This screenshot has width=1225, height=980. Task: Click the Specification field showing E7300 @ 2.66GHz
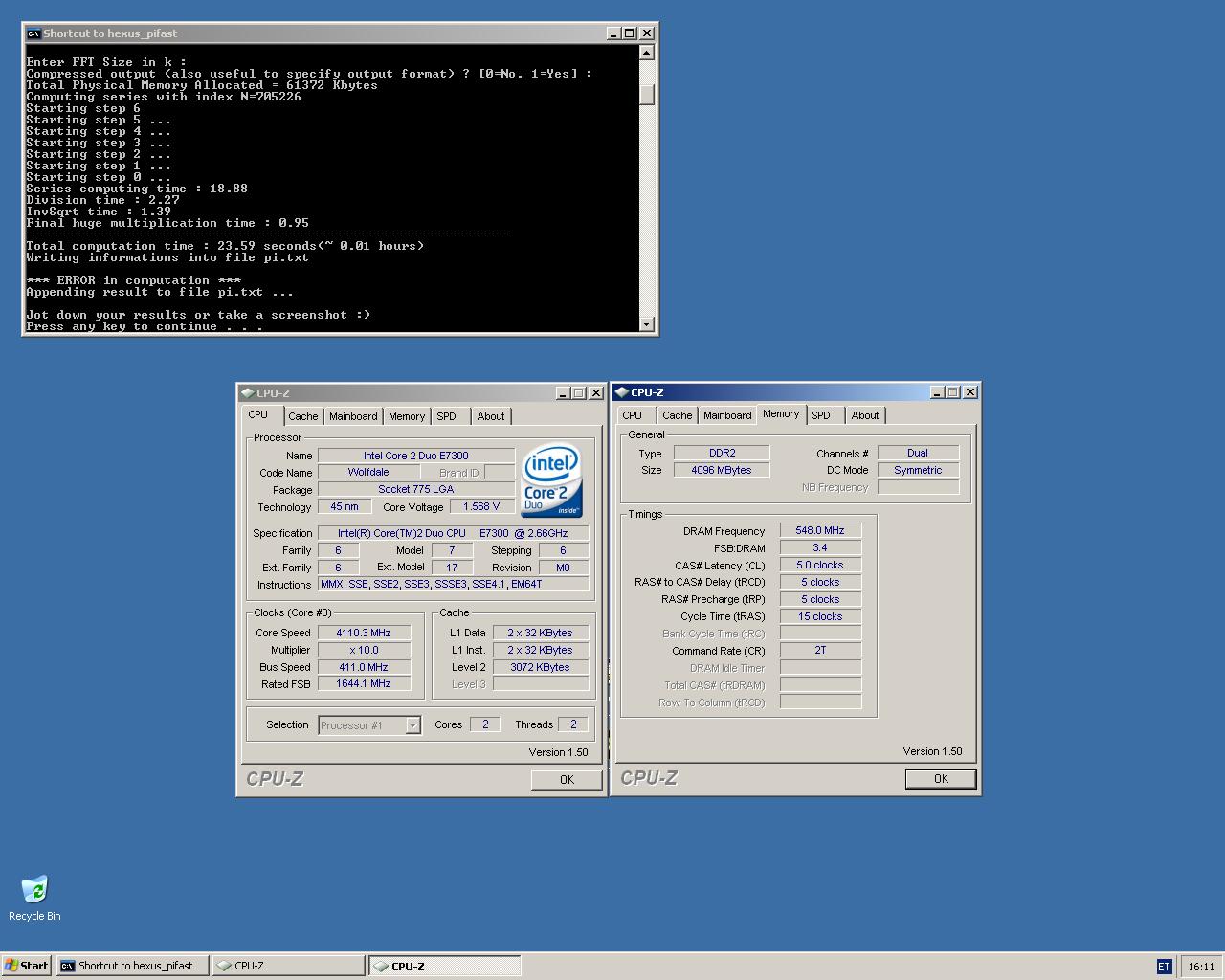tap(454, 533)
